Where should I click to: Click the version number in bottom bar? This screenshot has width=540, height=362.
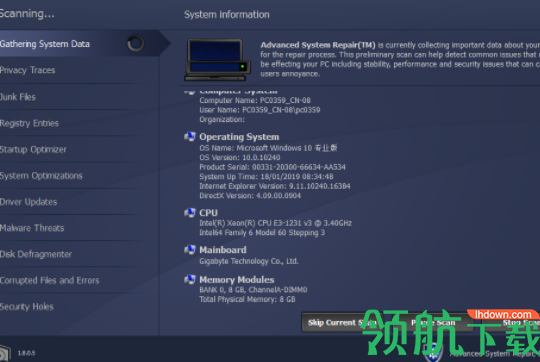(x=26, y=353)
